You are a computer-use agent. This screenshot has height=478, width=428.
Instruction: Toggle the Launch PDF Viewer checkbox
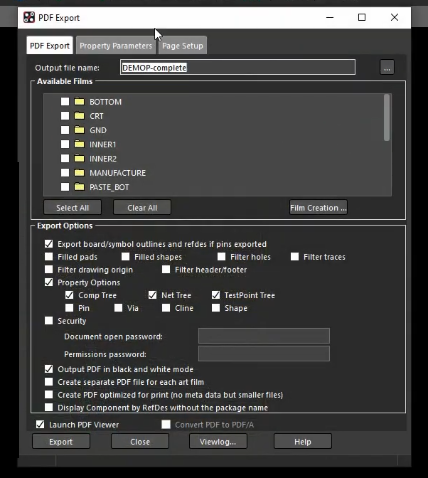40,424
